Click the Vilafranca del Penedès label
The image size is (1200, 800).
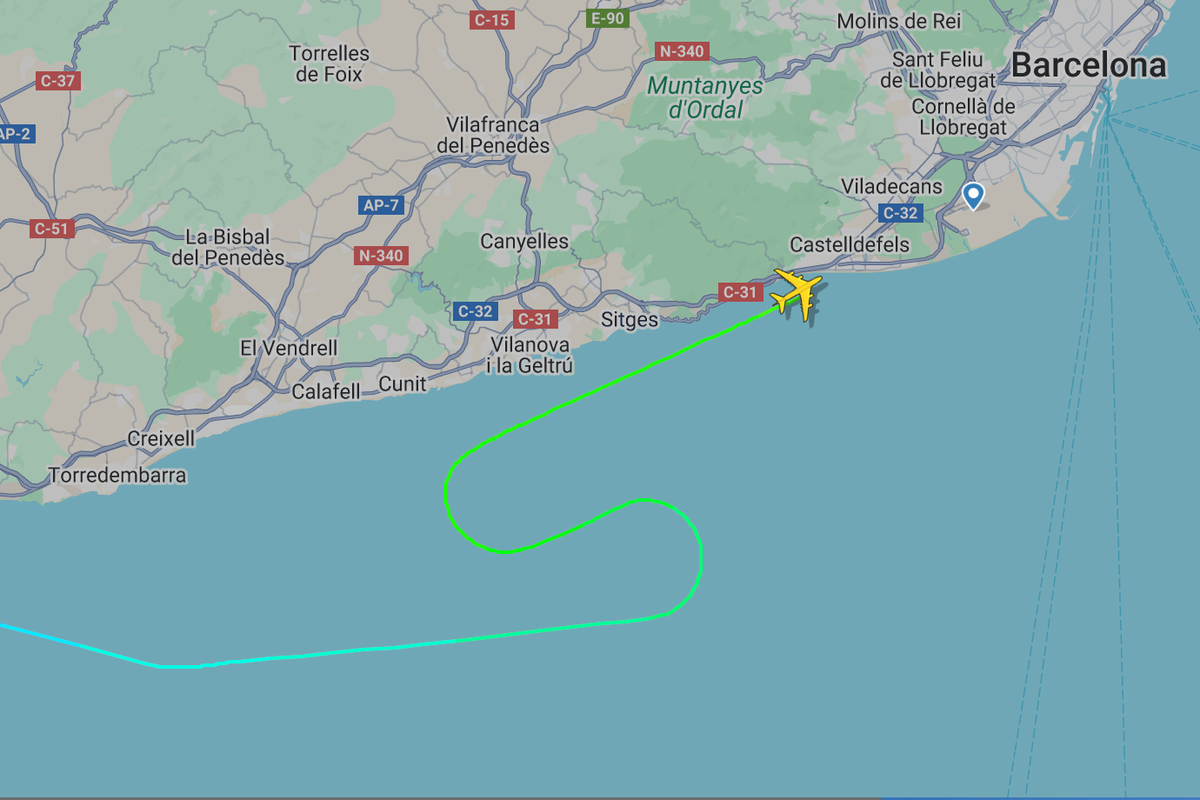tap(494, 135)
